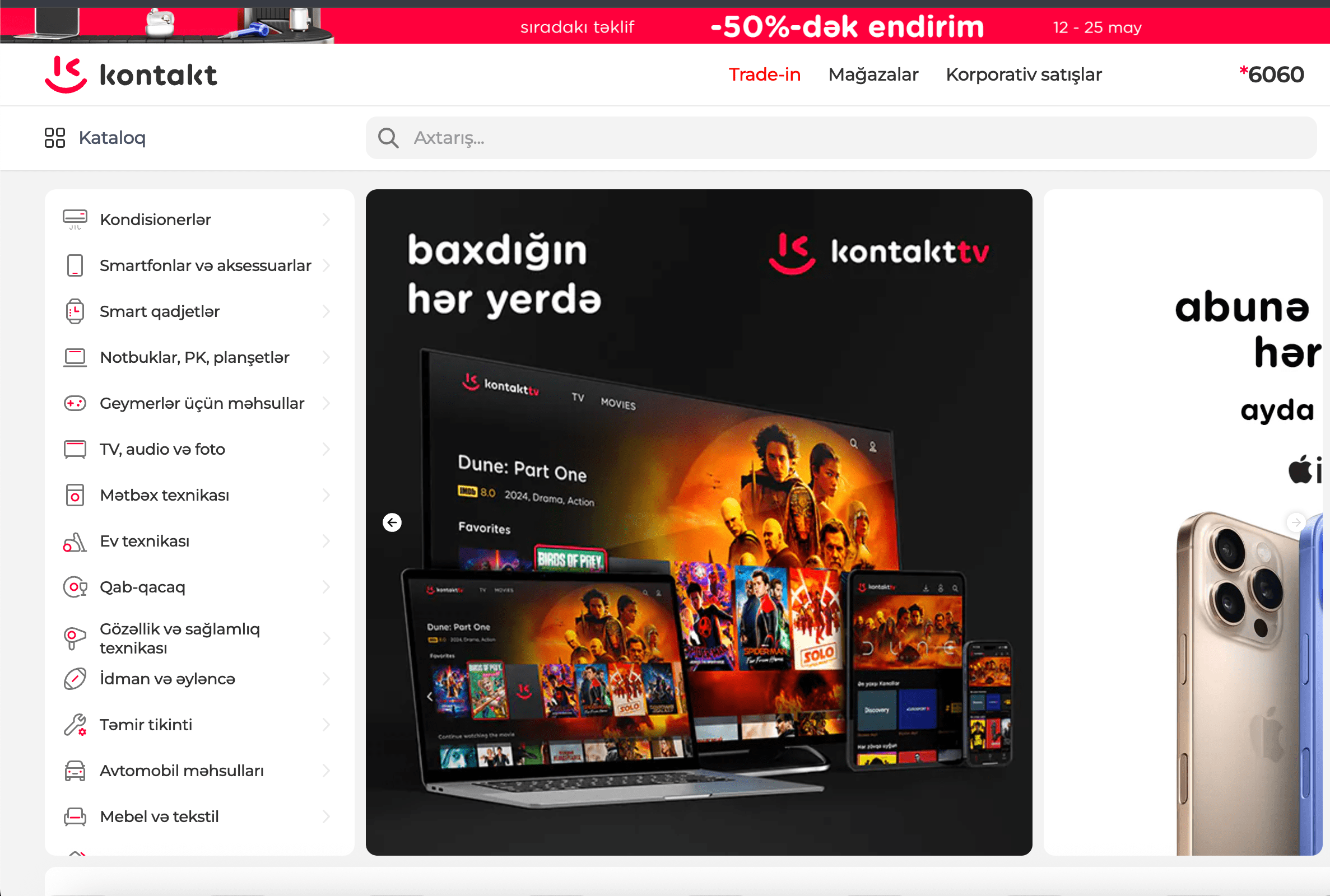Open the Trade-in page
The height and width of the screenshot is (896, 1330).
coord(764,74)
